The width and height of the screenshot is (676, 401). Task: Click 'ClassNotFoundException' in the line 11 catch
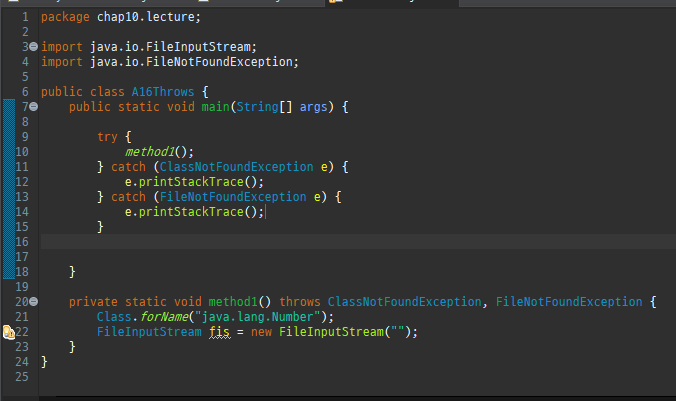point(237,167)
